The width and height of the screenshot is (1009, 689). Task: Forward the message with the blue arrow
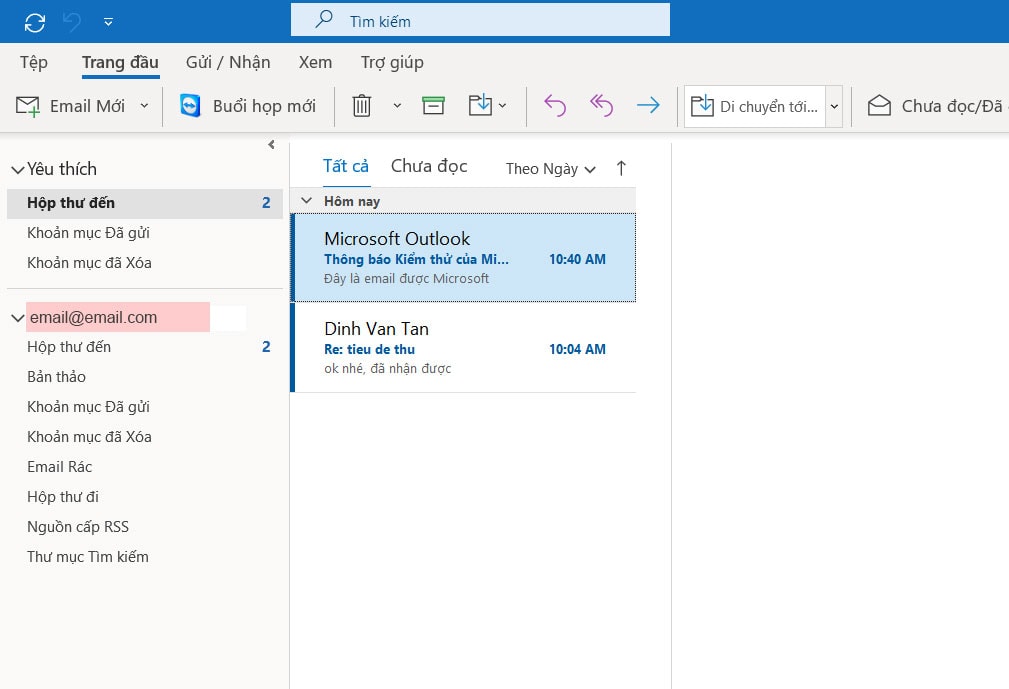(648, 106)
